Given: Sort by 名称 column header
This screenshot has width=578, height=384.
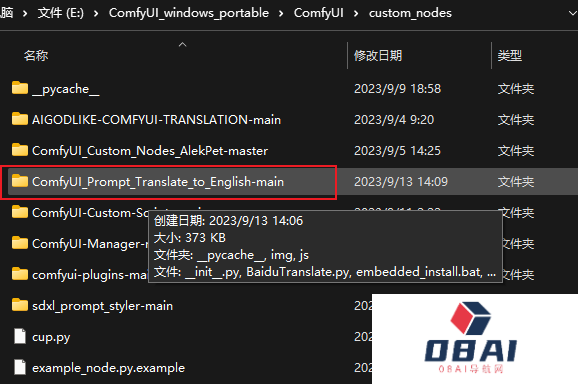Looking at the screenshot, I should [36, 56].
